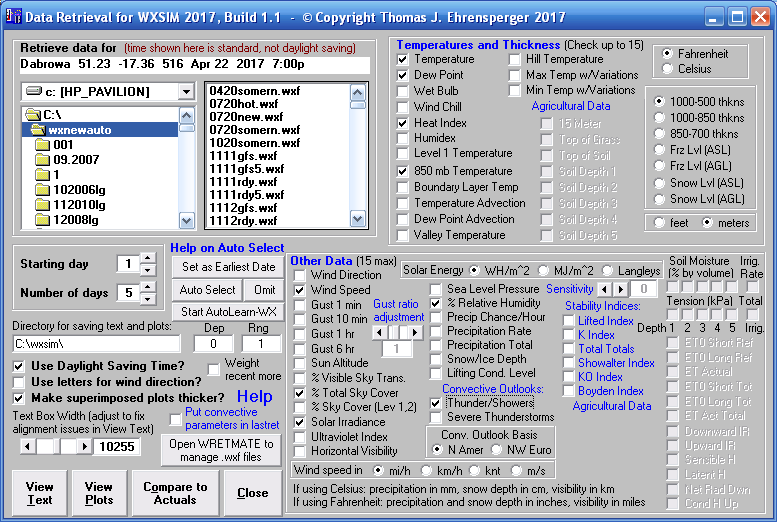
Task: Increase Starting day with up arrow
Action: (x=147, y=259)
